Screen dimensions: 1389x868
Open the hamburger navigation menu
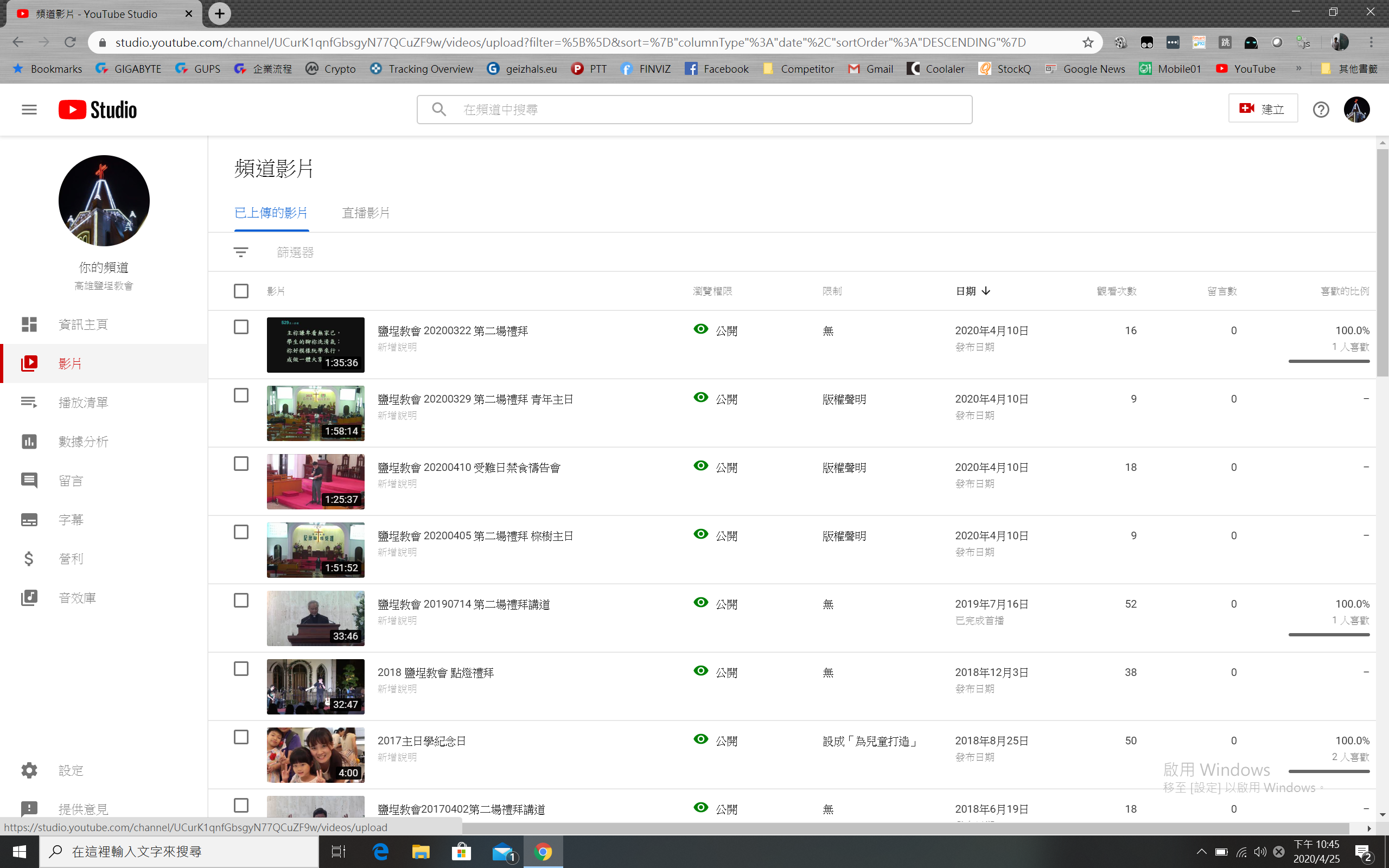click(x=29, y=110)
